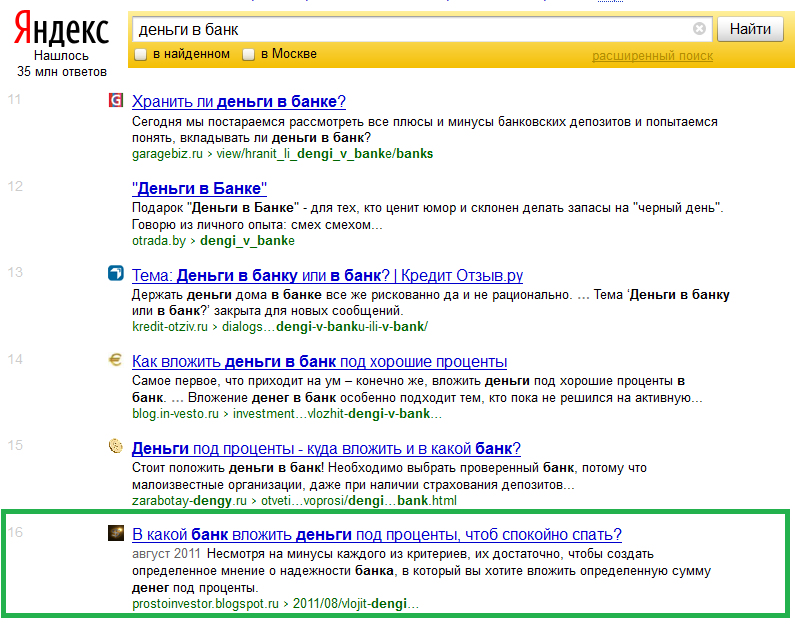Open "Тема: Деньги в банку или в банк?" result
795x627 pixels.
click(x=327, y=275)
